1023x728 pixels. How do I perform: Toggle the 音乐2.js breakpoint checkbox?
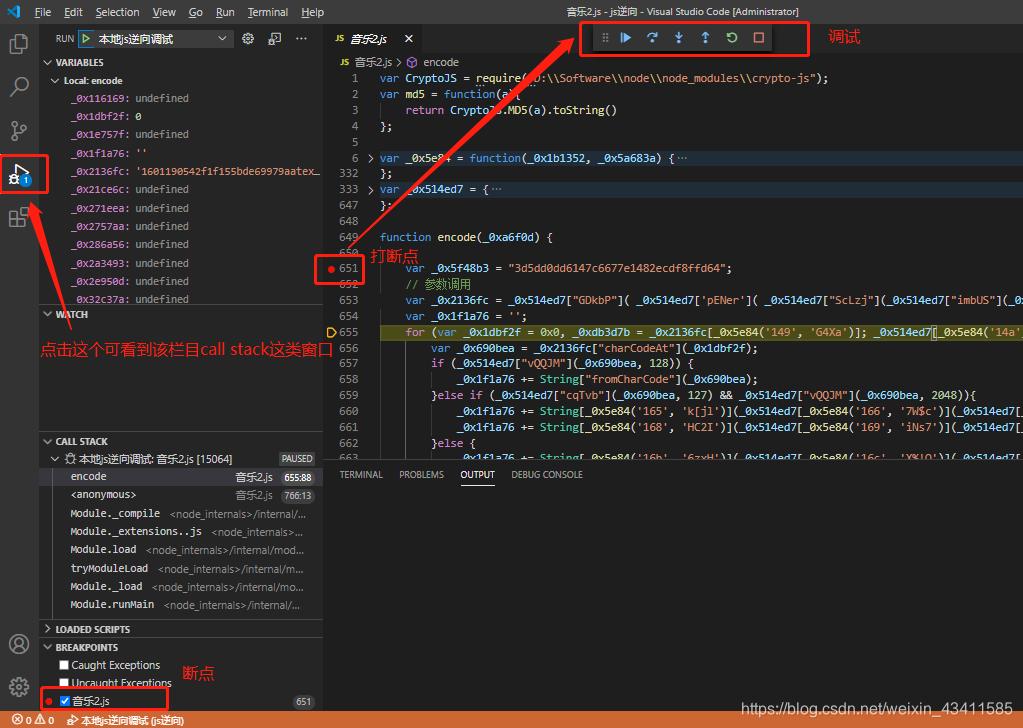pos(65,701)
